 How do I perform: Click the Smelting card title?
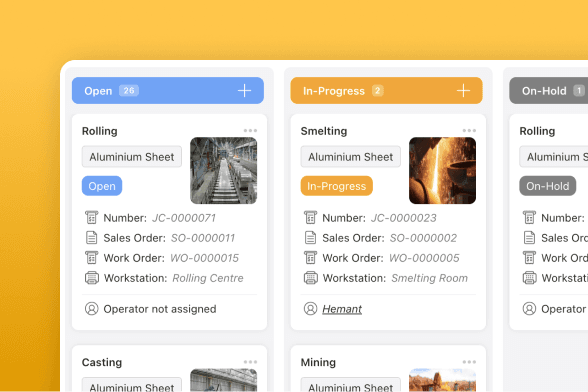(324, 131)
